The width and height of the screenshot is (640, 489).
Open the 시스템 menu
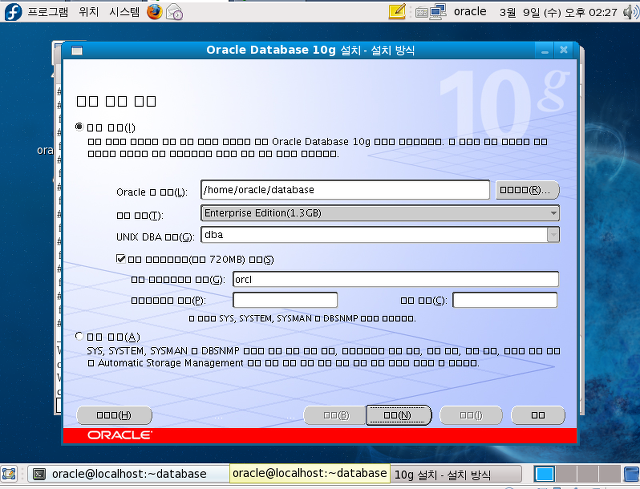tap(124, 12)
